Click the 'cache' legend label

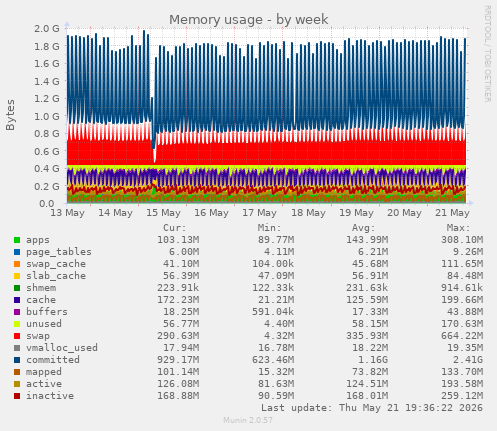41,300
